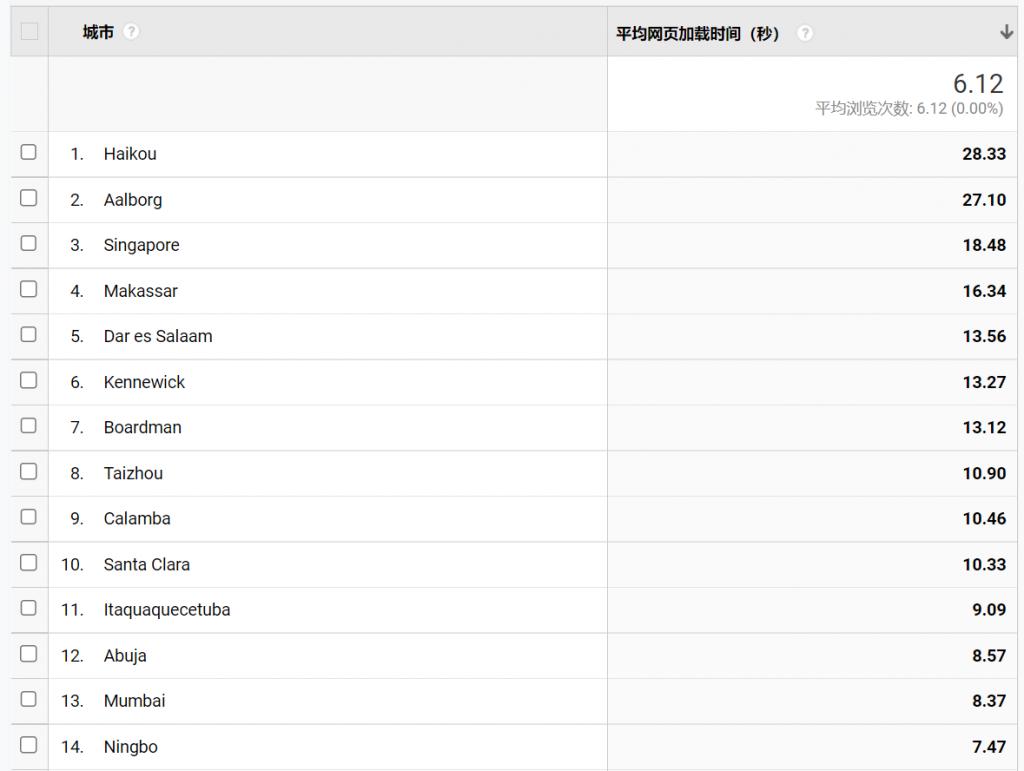Open the Dar es Salaam city link
The height and width of the screenshot is (771, 1024).
click(x=158, y=336)
